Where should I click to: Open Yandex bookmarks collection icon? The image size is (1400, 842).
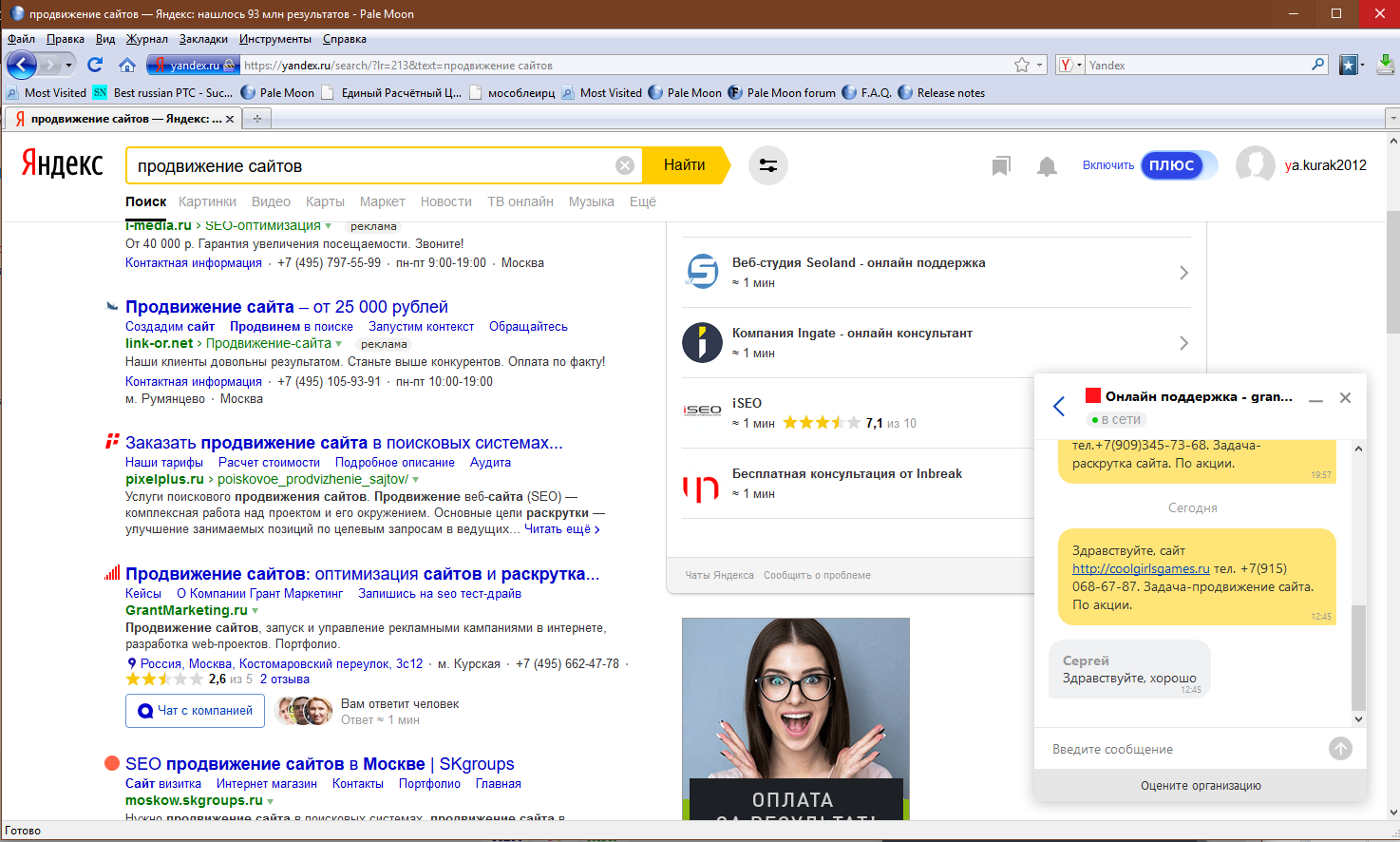pos(1000,166)
